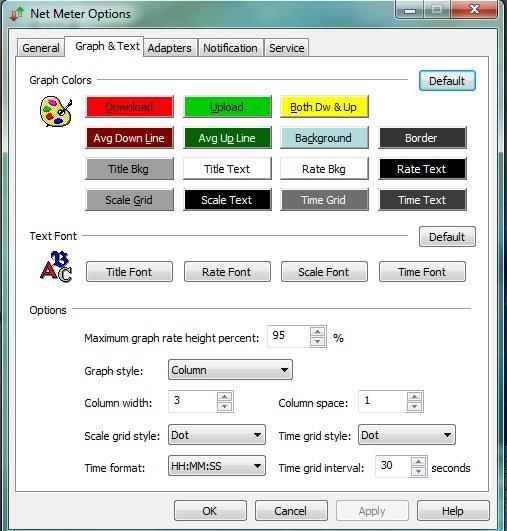Reset text fonts with Default button
Image resolution: width=507 pixels, height=531 pixels.
click(447, 237)
